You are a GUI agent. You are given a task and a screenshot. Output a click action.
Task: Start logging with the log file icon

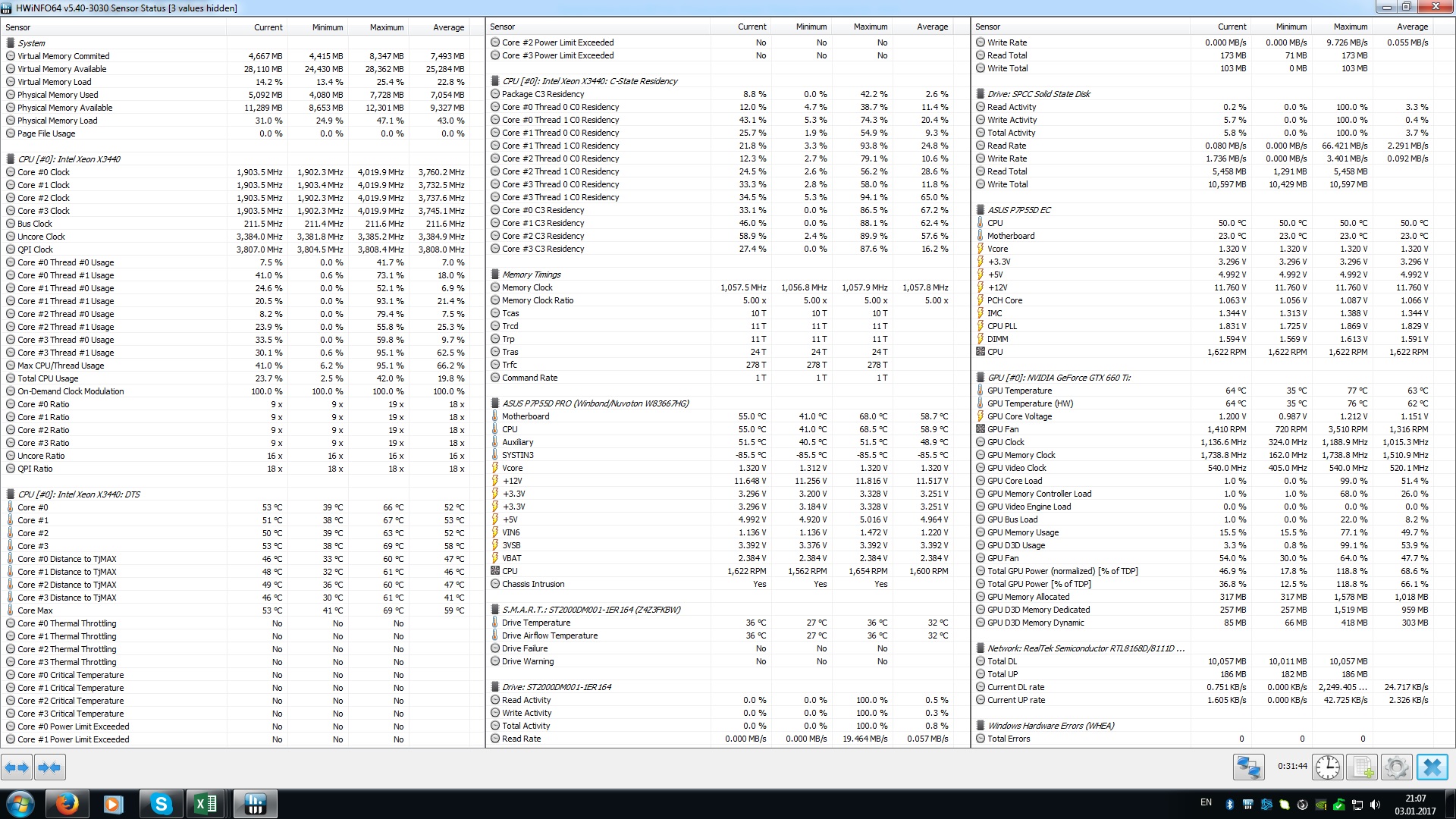point(1362,767)
